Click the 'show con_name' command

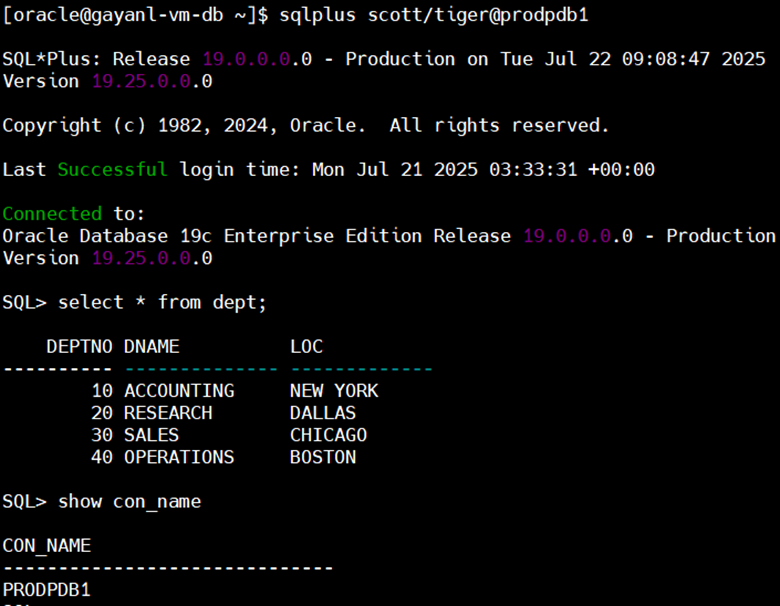coord(129,502)
